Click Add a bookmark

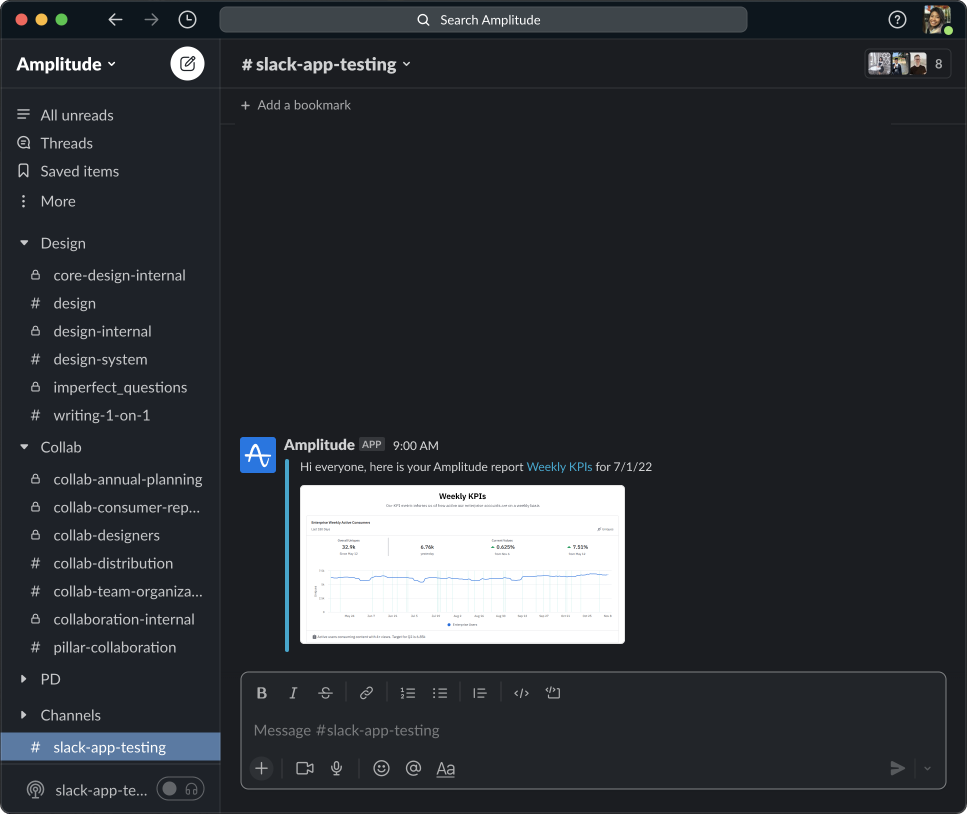tap(295, 104)
